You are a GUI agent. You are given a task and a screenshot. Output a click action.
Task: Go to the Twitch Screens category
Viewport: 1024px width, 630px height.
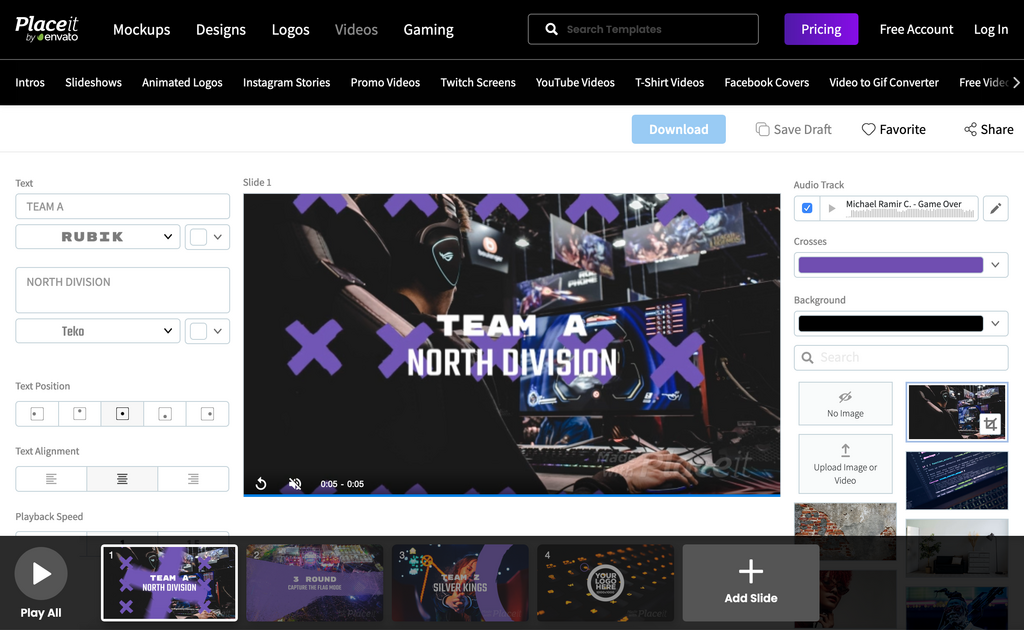478,83
